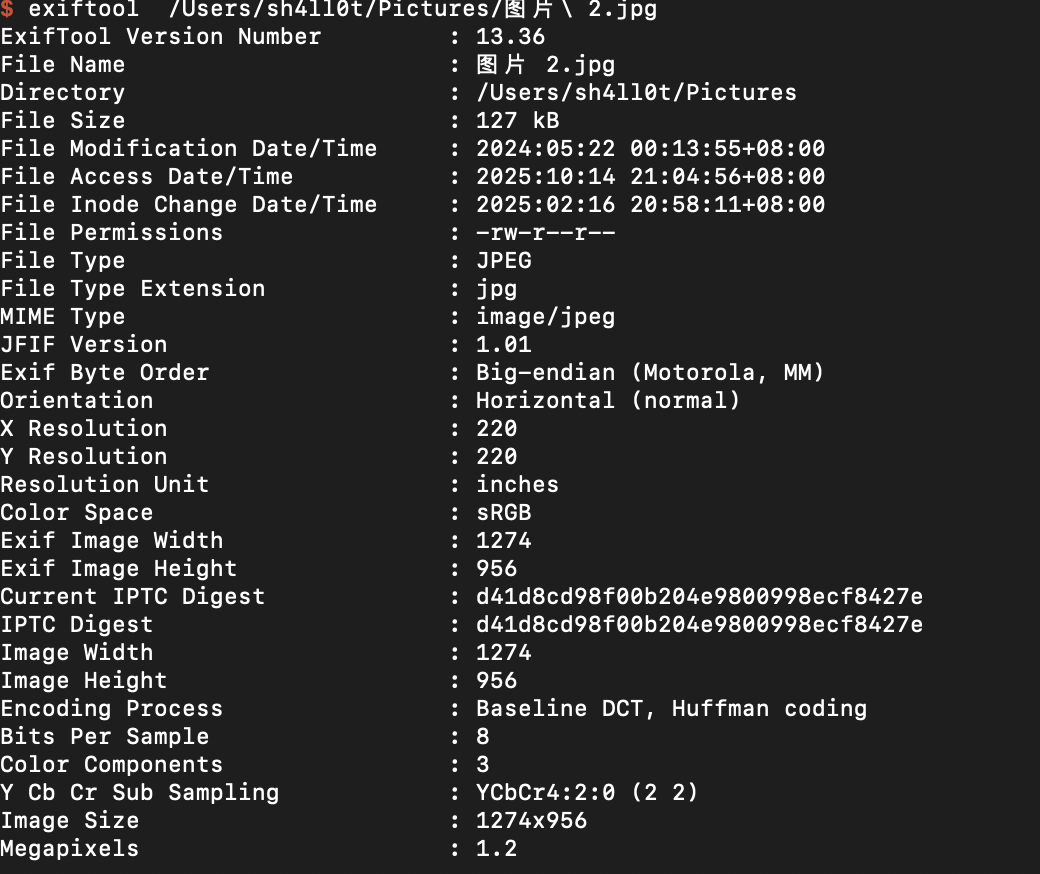Screen dimensions: 1040x874
Task: Click the File Modification Date/Time value
Action: coord(650,149)
